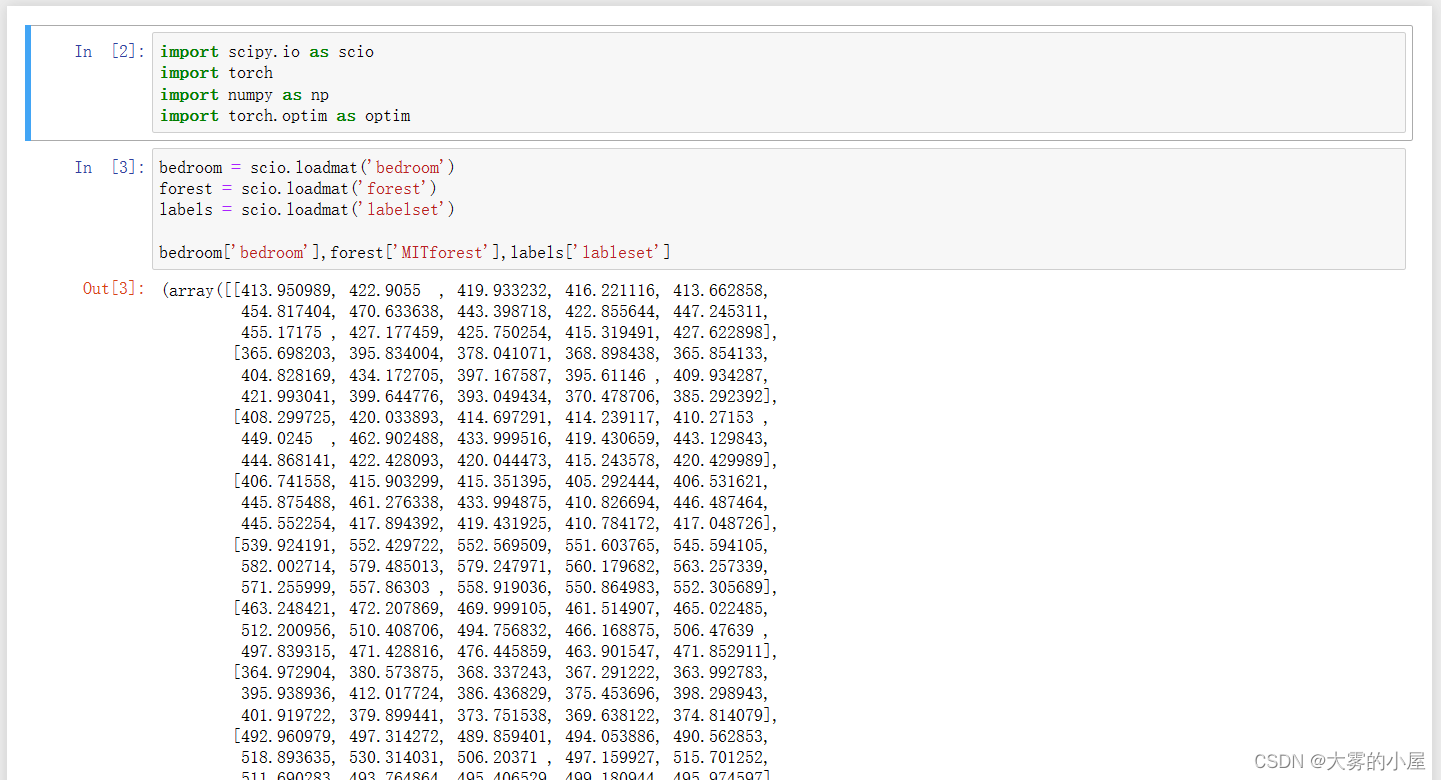The width and height of the screenshot is (1441, 780).
Task: Place cursor on 'import numpy as np' line
Action: [244, 95]
